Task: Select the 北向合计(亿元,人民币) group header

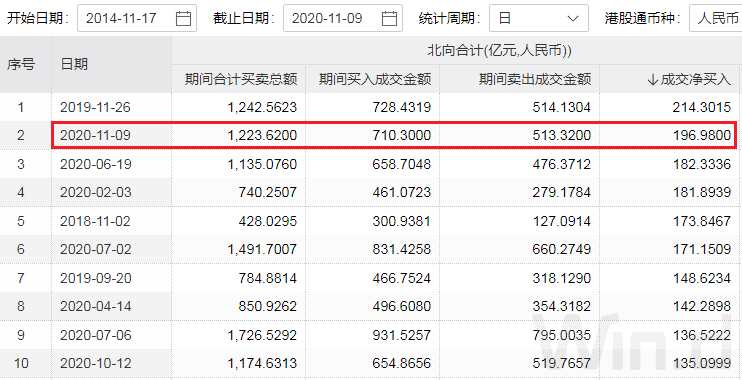Action: click(499, 50)
